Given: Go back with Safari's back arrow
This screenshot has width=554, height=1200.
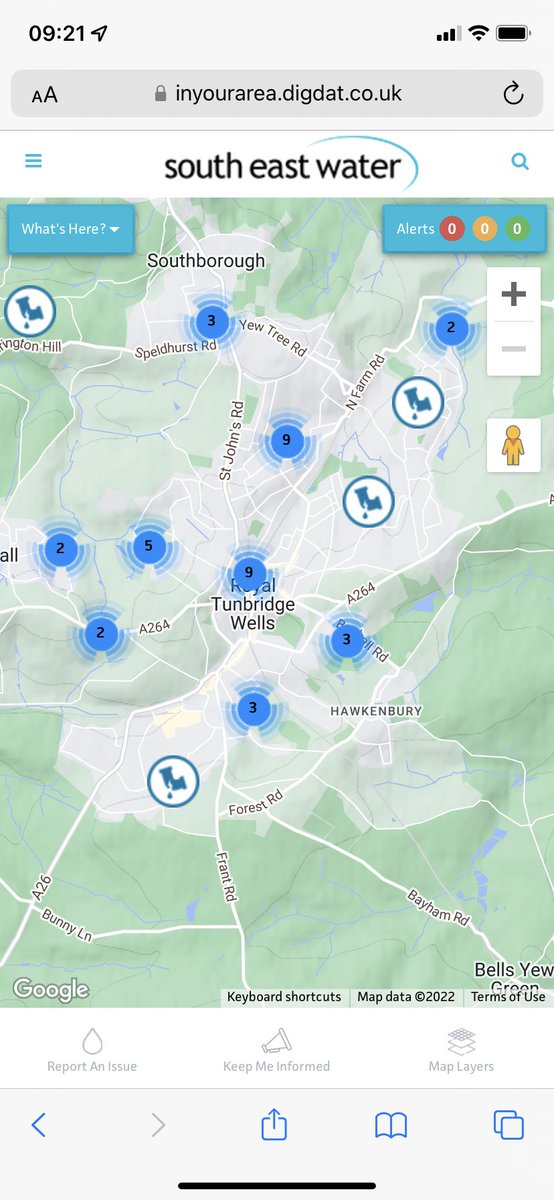Looking at the screenshot, I should [x=38, y=1125].
